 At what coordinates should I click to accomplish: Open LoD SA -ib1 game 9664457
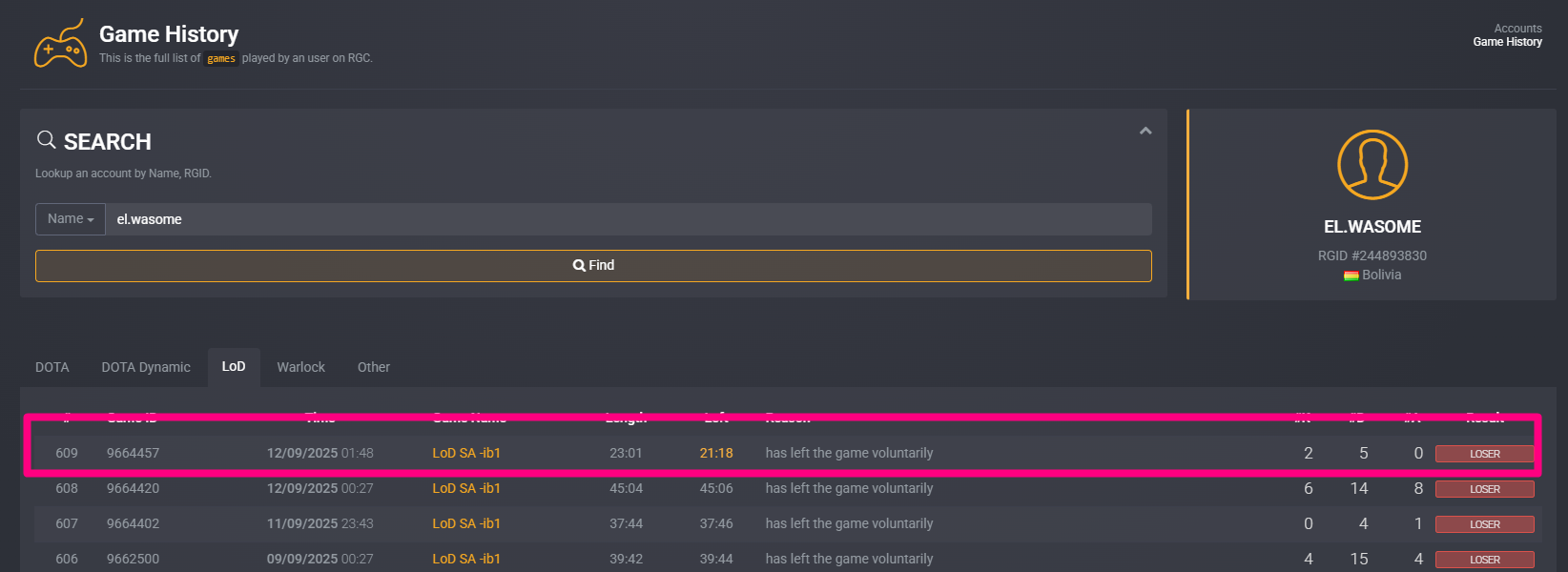pos(466,453)
